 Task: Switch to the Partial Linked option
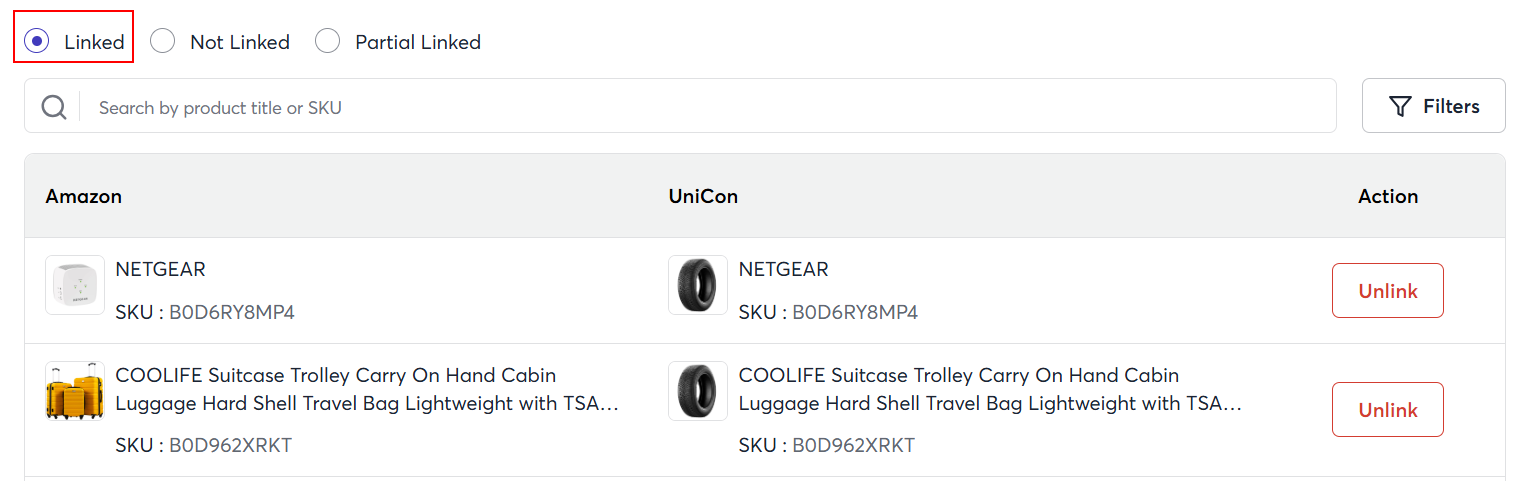(328, 41)
